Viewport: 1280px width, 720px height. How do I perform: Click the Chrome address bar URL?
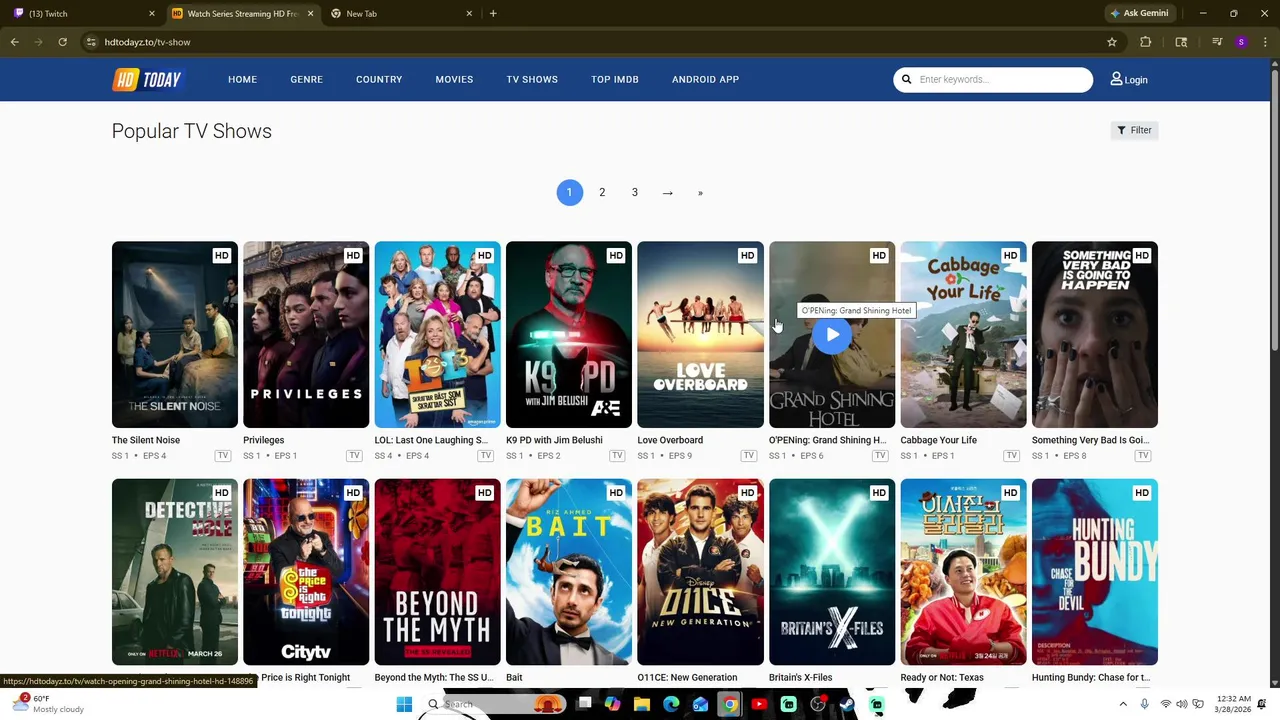coord(147,42)
